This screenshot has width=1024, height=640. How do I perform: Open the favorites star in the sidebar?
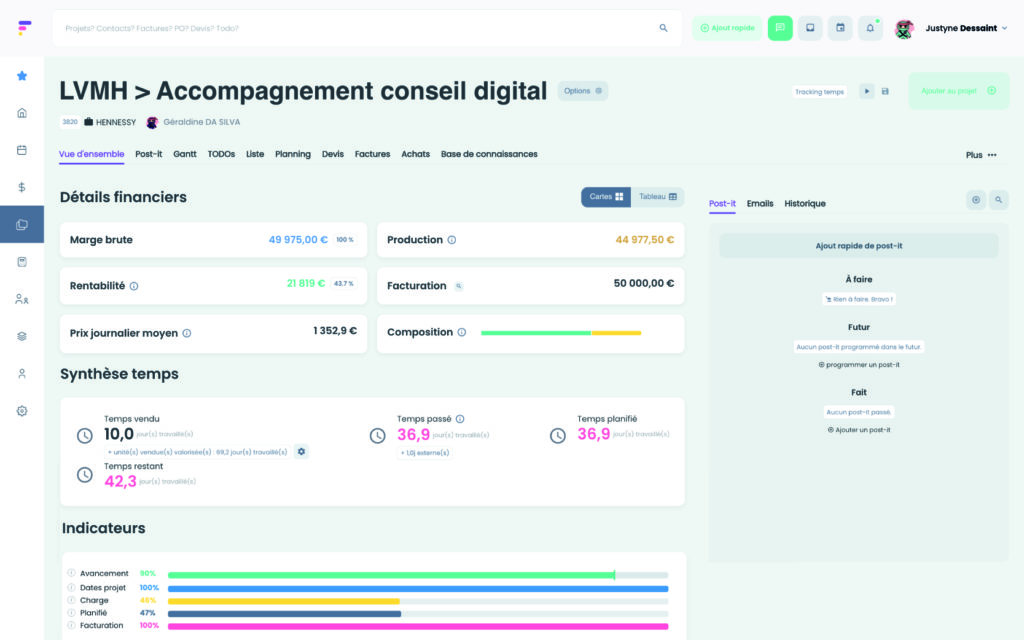click(22, 76)
